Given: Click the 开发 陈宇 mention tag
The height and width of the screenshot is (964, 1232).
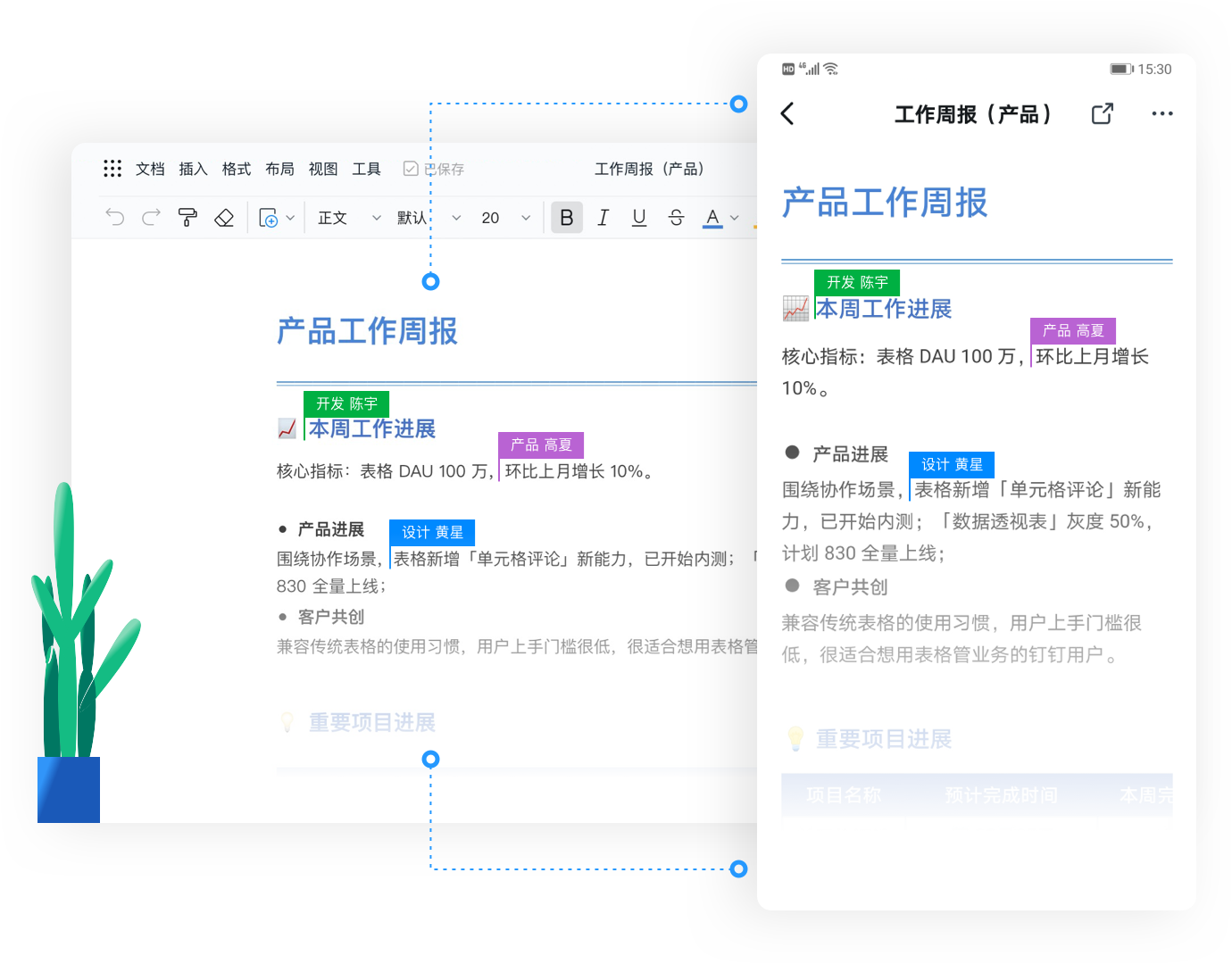Looking at the screenshot, I should point(346,403).
